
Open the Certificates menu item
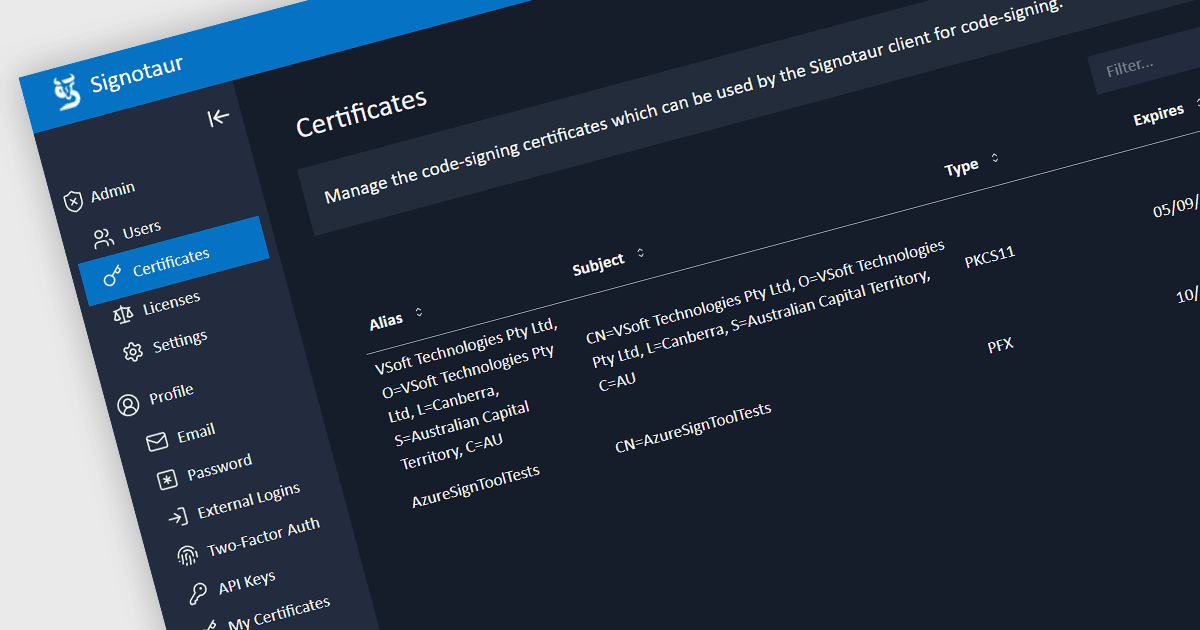174,261
